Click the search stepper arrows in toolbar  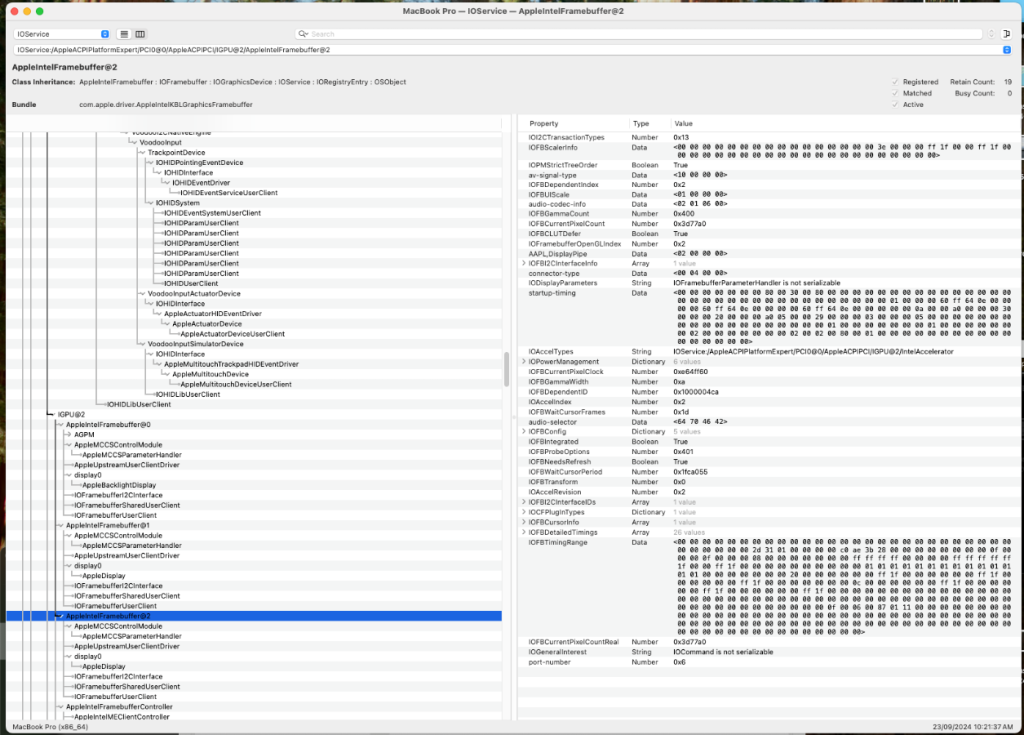991,34
